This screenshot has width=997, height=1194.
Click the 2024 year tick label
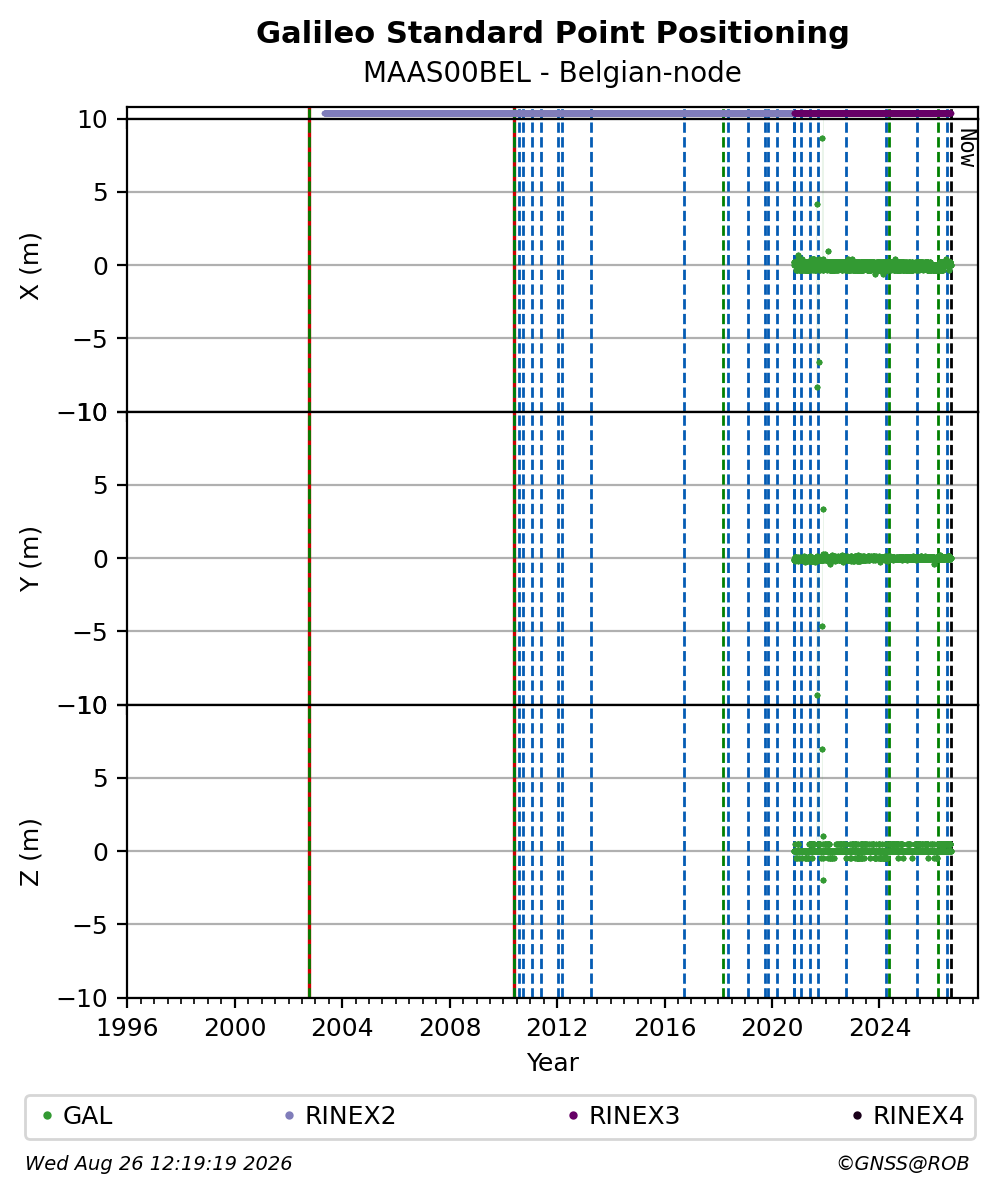click(880, 1028)
